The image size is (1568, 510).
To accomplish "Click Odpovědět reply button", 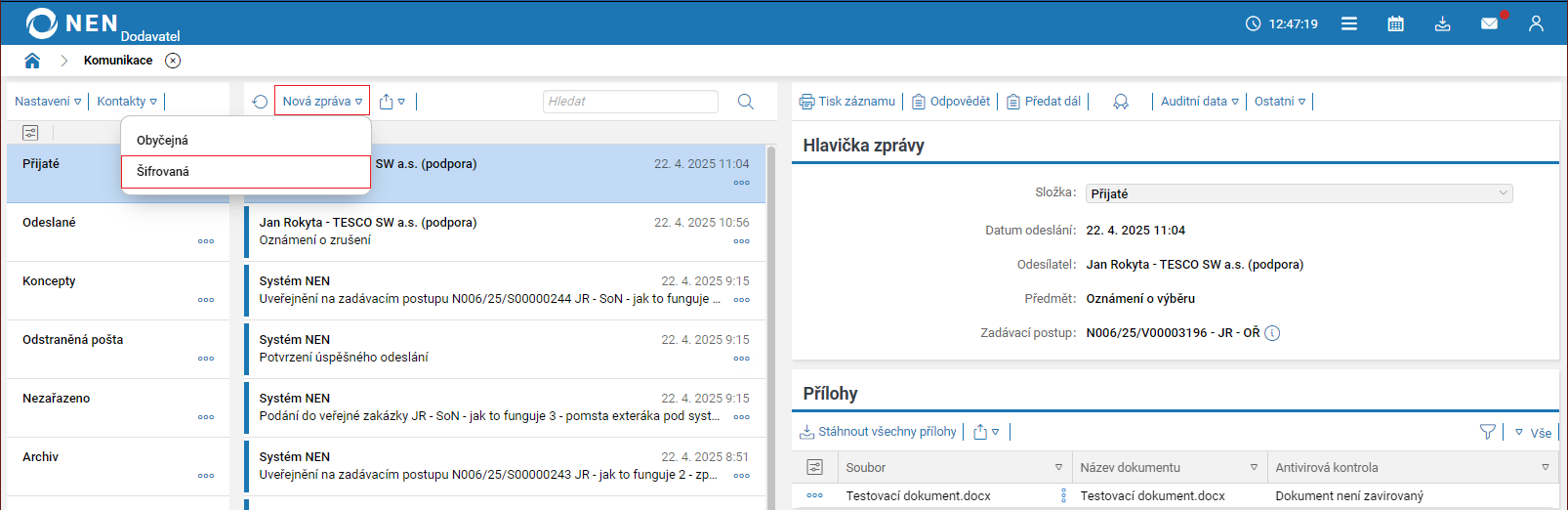I will coord(951,102).
